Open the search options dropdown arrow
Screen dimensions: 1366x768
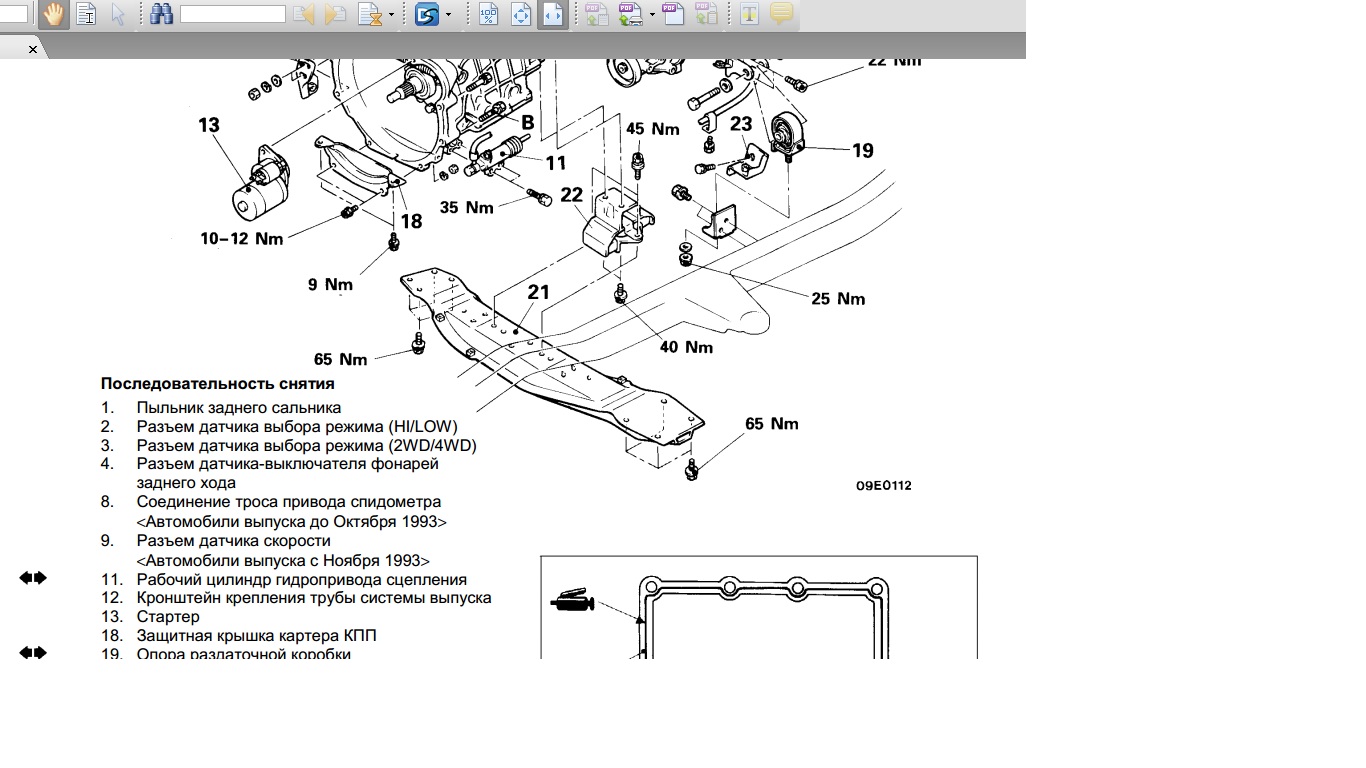(x=391, y=15)
